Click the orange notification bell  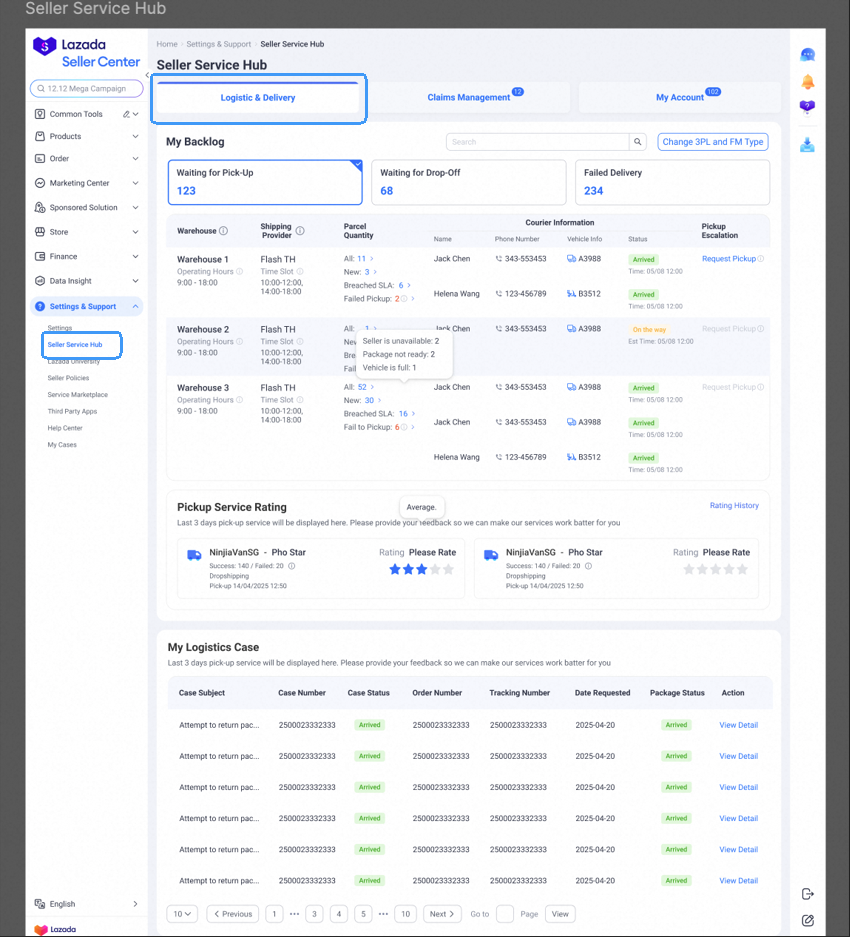[807, 82]
